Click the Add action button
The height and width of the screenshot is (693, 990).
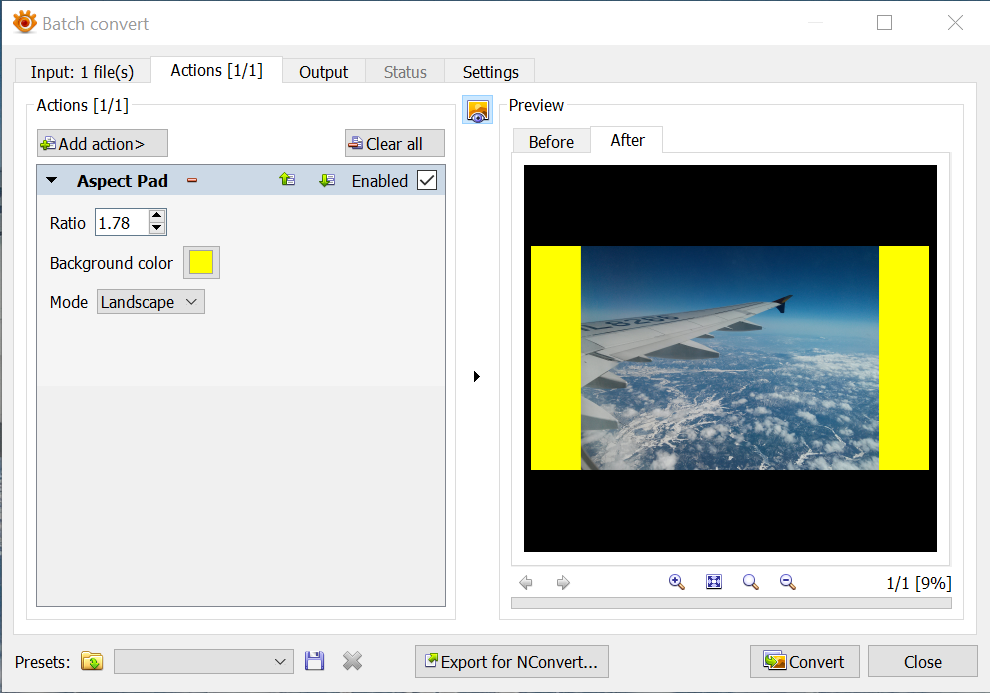(x=102, y=144)
